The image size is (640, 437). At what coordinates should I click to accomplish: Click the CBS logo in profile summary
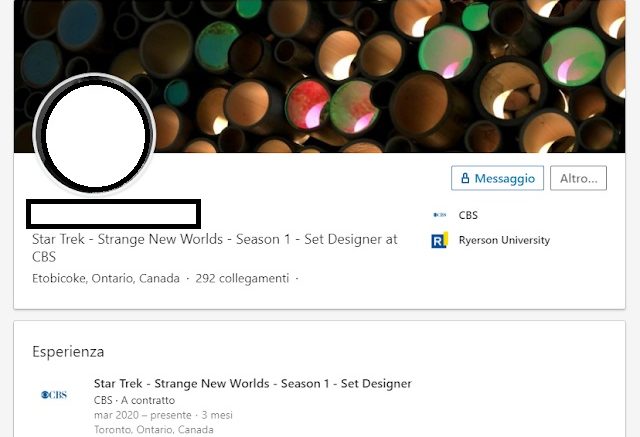pyautogui.click(x=440, y=215)
